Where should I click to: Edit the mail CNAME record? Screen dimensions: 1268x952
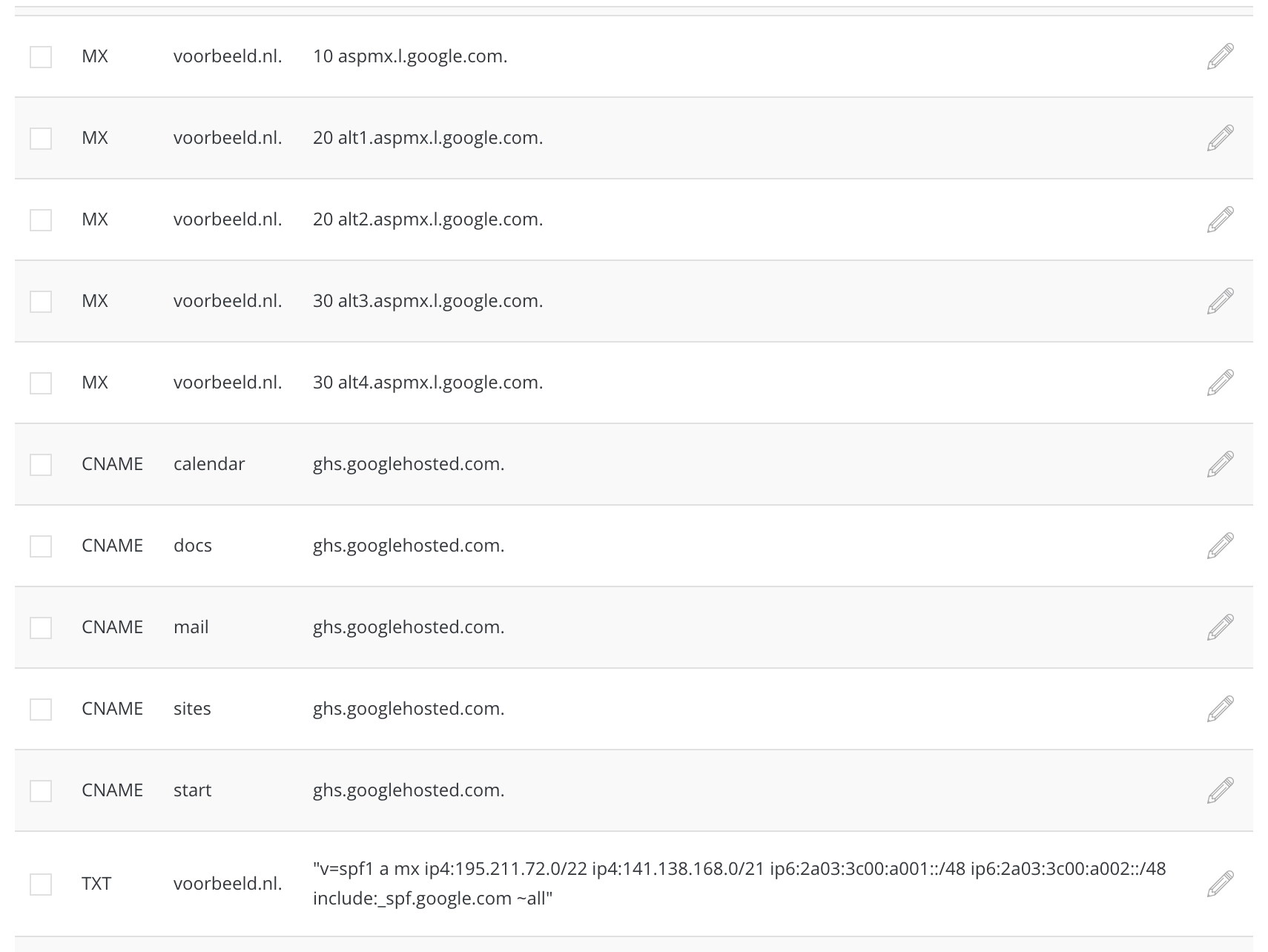coord(1219,627)
